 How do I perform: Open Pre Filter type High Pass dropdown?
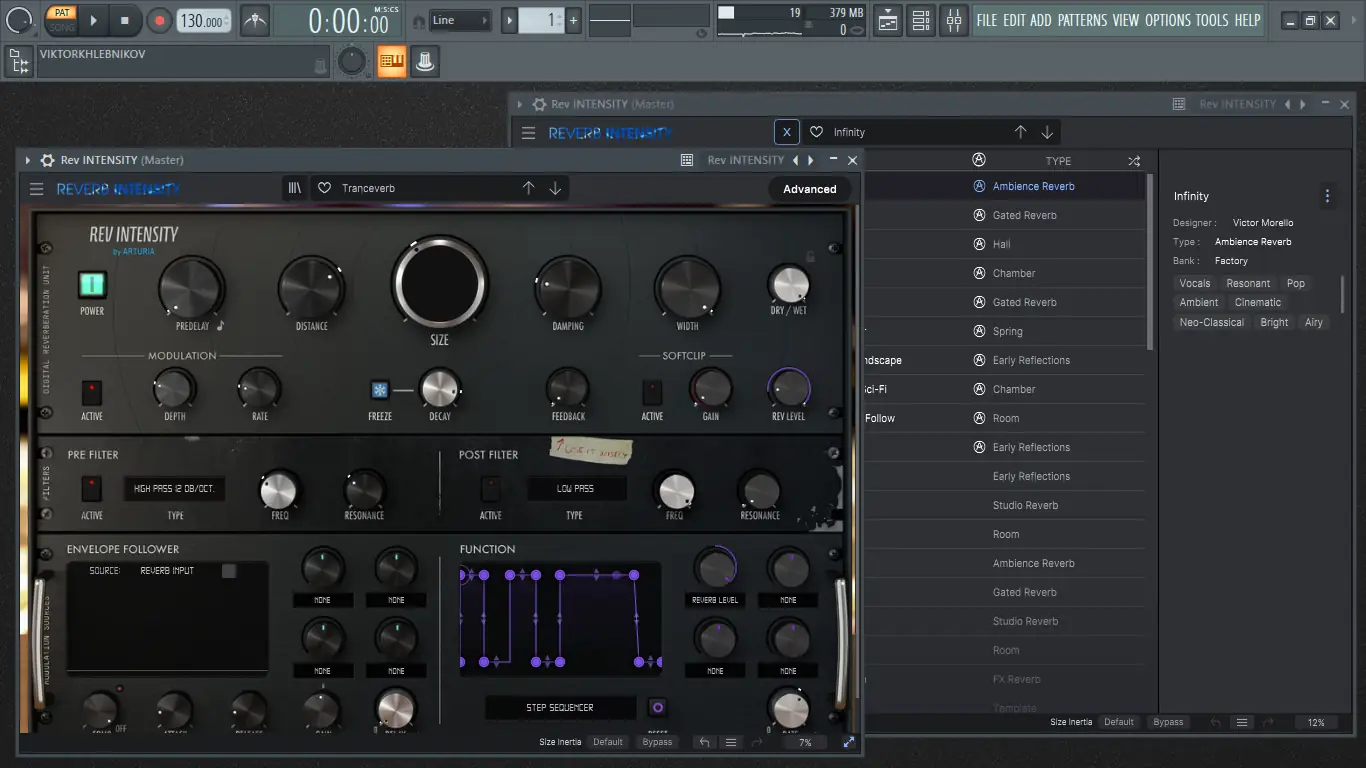click(x=175, y=489)
